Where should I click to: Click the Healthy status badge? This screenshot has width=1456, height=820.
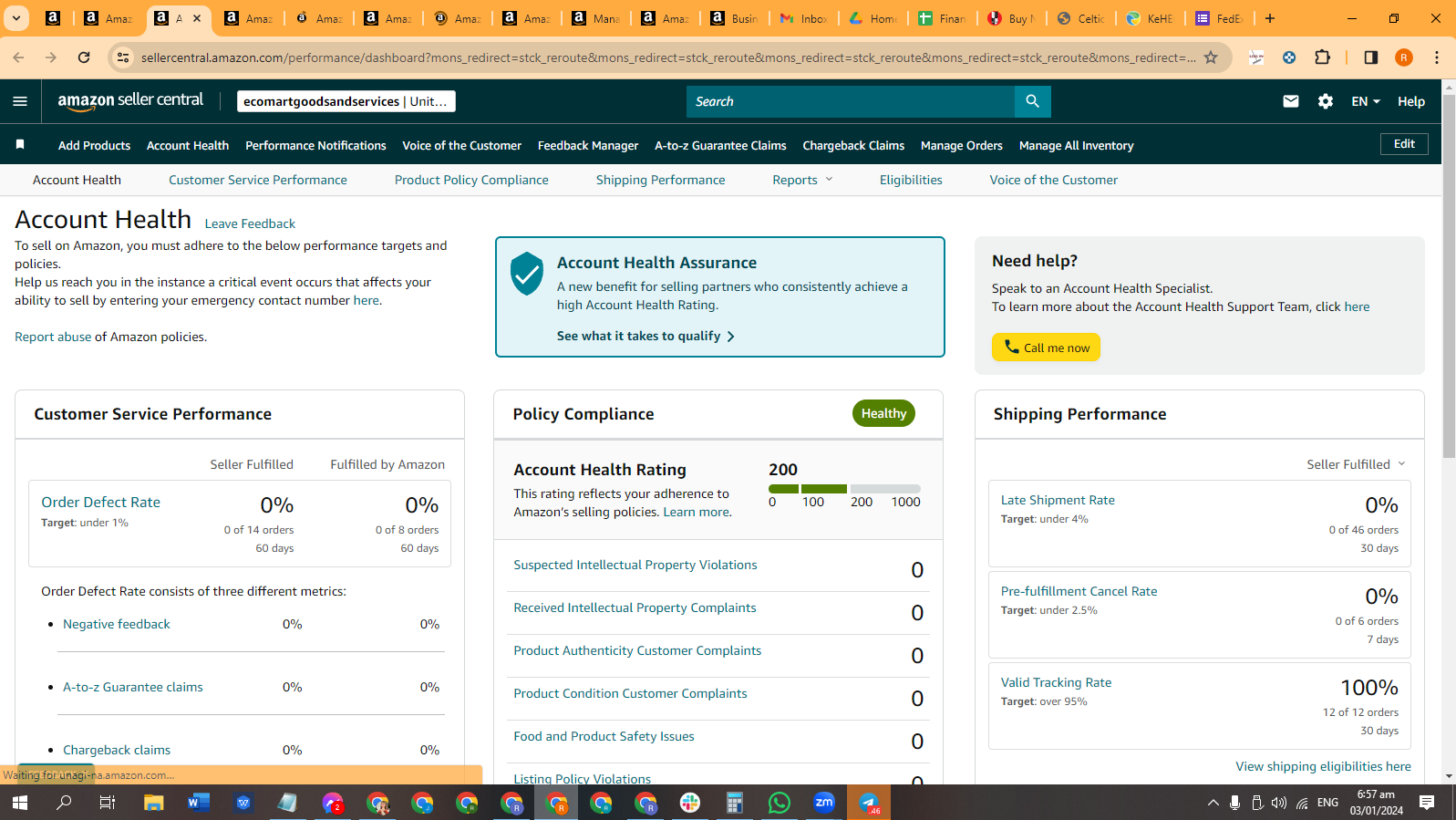(x=883, y=413)
